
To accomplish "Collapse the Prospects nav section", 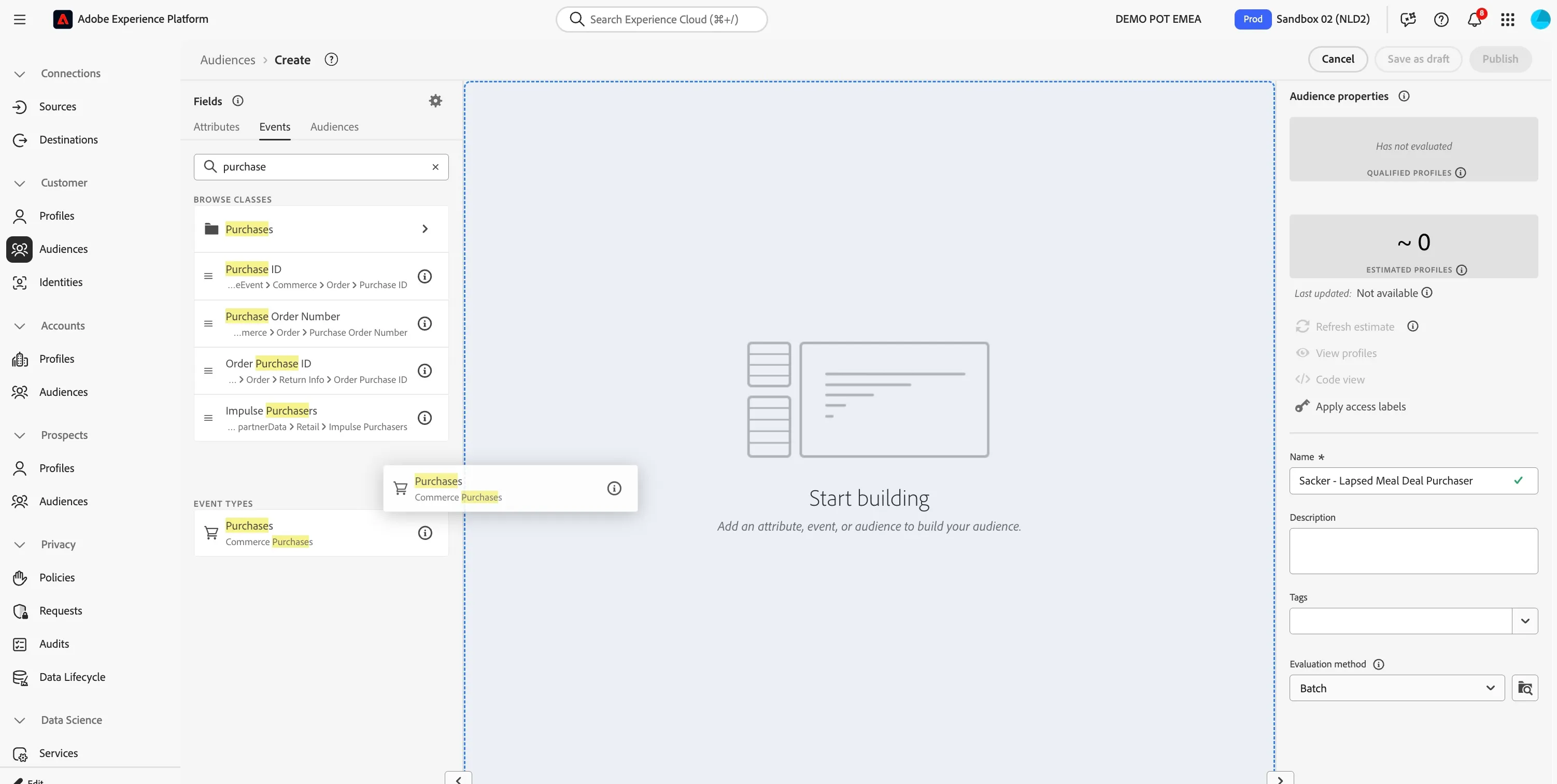I will [x=20, y=435].
